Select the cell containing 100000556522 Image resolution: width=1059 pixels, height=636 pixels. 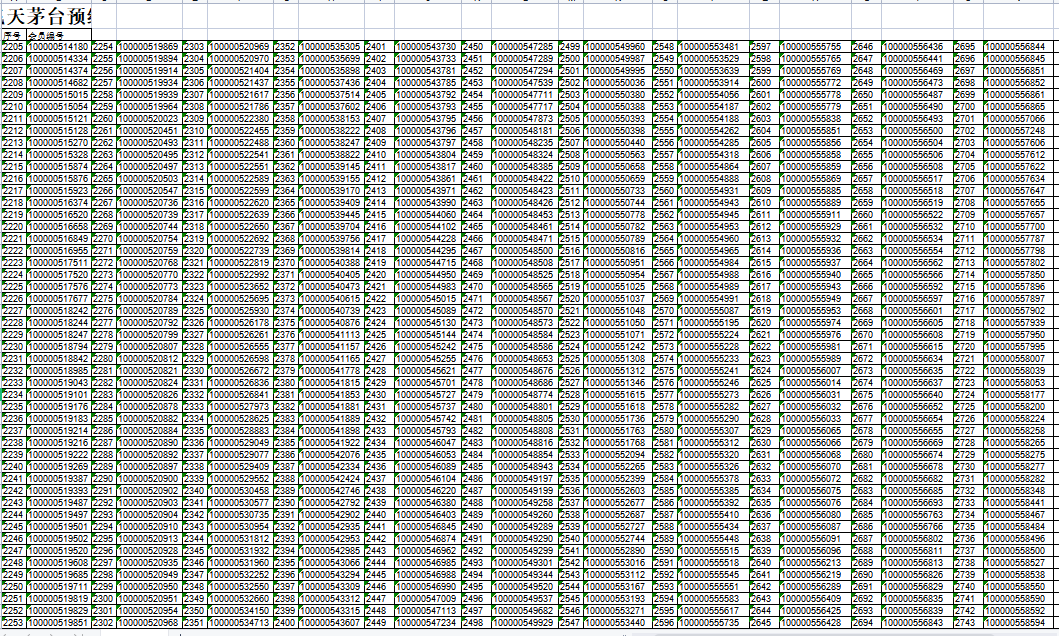point(917,215)
